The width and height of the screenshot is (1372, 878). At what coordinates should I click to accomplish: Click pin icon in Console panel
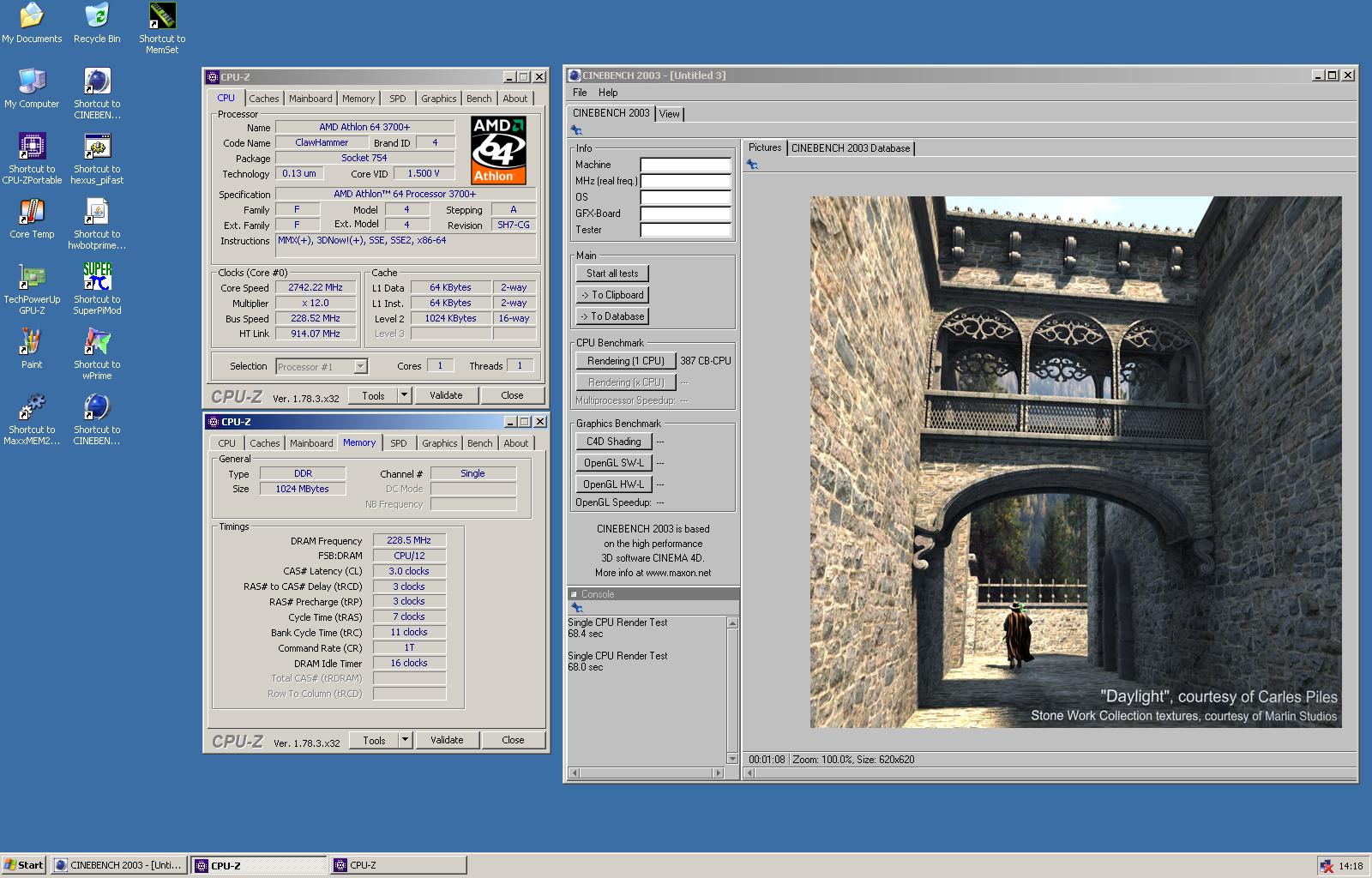tap(577, 607)
